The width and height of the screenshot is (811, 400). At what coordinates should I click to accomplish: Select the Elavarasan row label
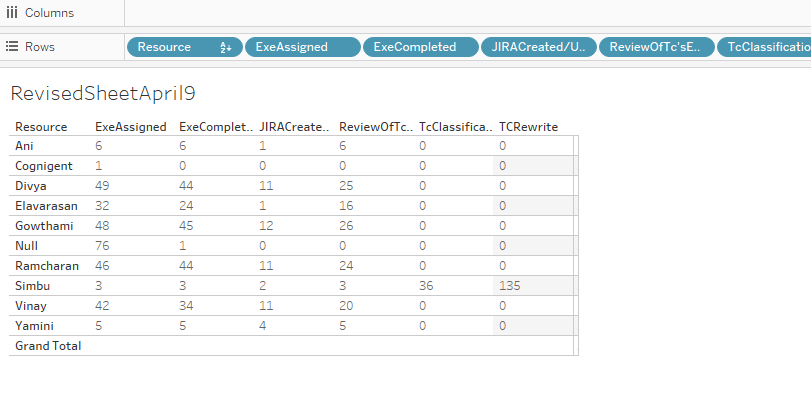(47, 206)
